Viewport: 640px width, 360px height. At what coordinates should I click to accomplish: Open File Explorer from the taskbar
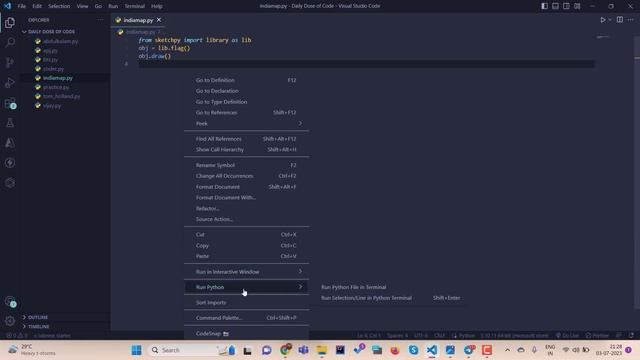(322, 350)
